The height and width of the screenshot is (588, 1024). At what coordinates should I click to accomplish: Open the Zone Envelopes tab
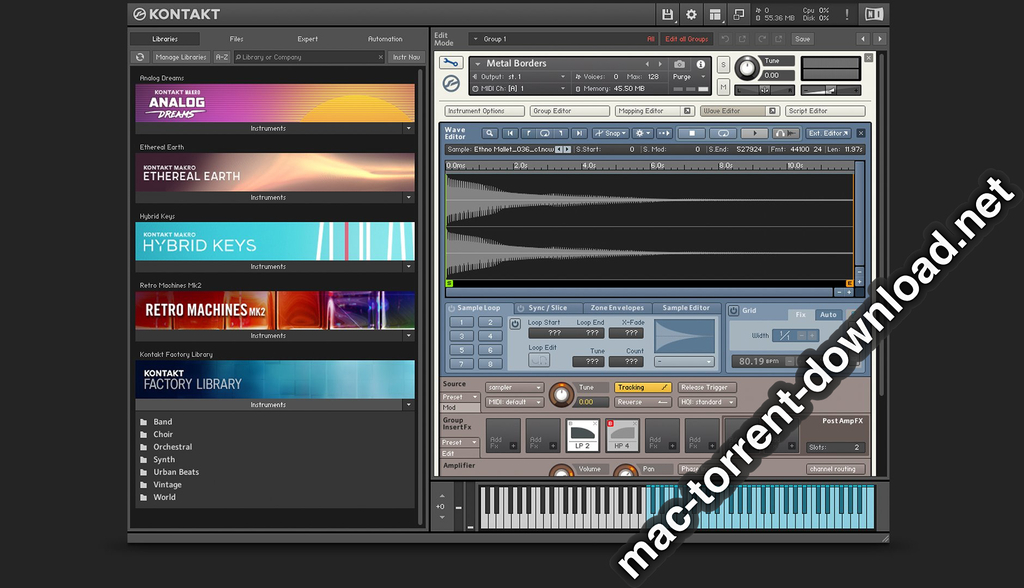pos(617,308)
